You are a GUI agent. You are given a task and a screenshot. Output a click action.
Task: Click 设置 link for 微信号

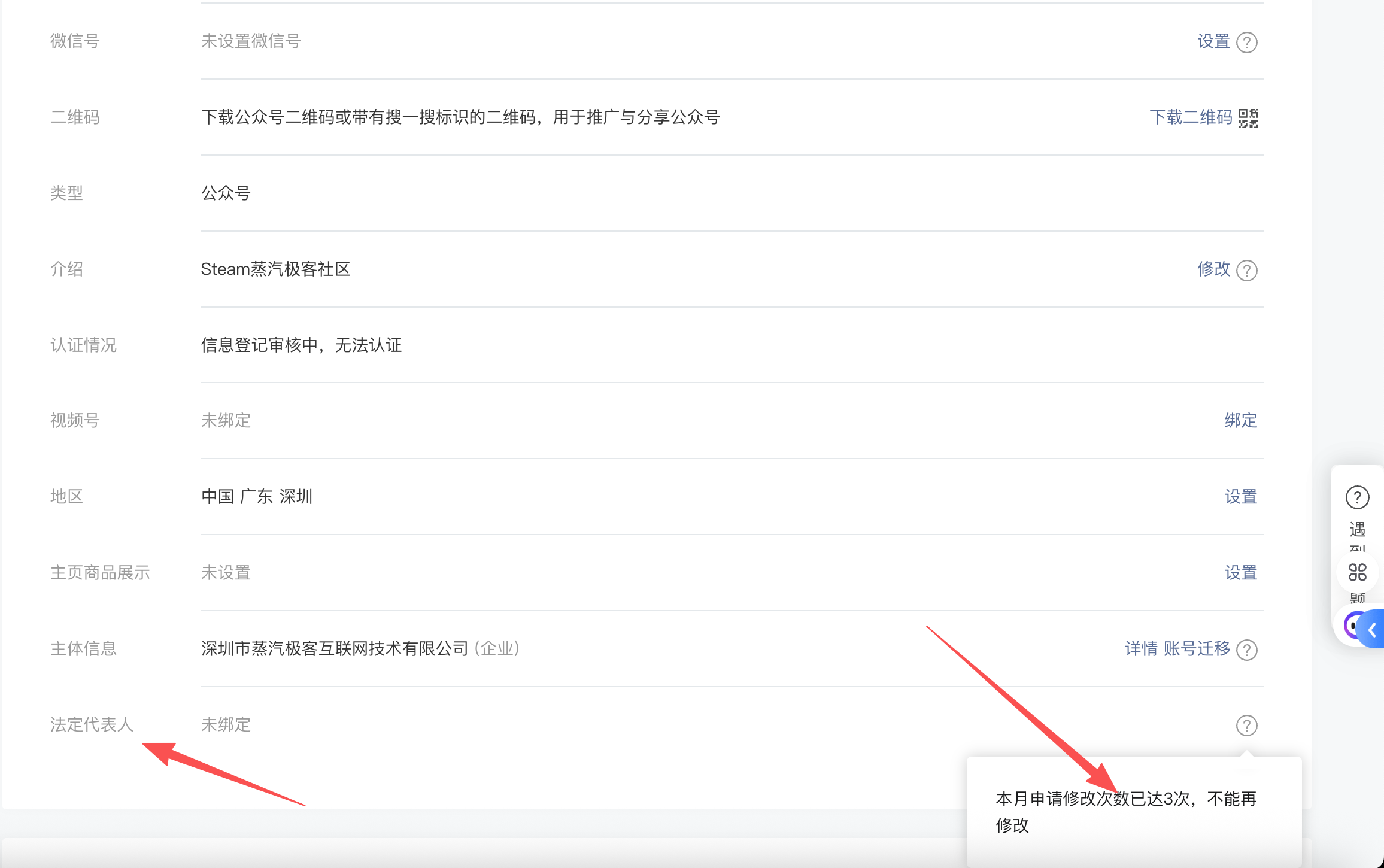click(x=1213, y=41)
